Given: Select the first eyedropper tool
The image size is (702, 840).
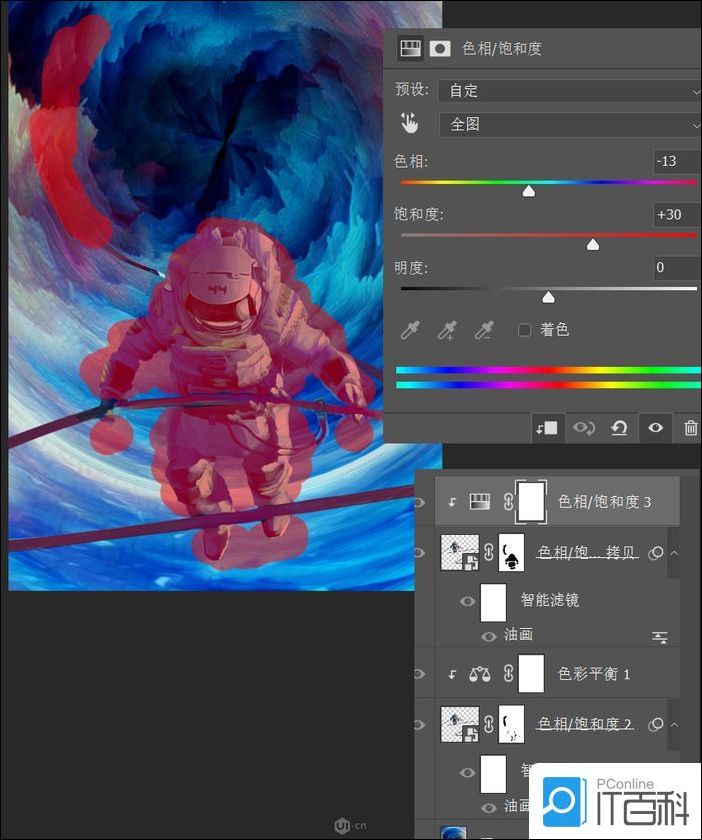Looking at the screenshot, I should click(410, 330).
